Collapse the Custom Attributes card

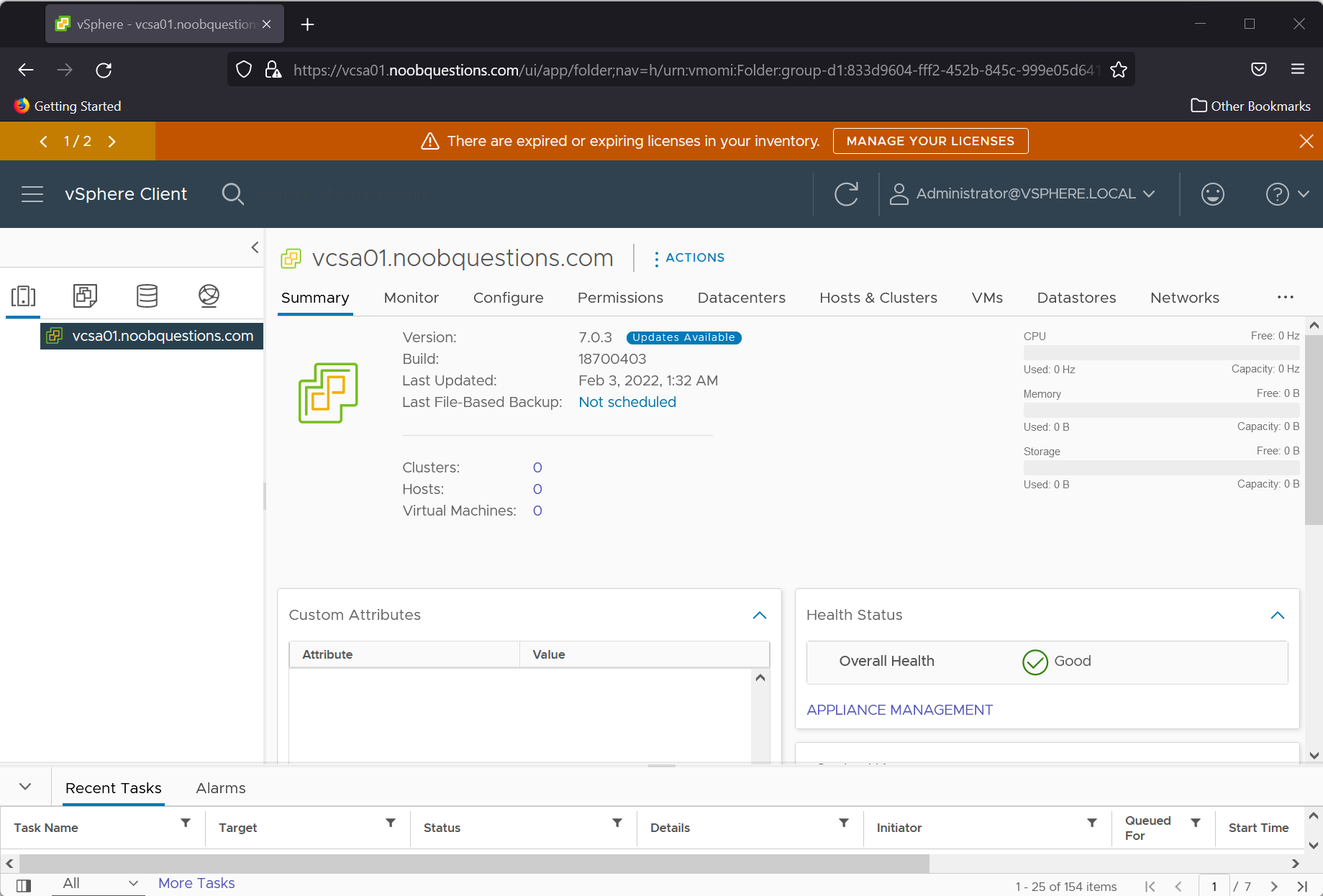(x=760, y=616)
